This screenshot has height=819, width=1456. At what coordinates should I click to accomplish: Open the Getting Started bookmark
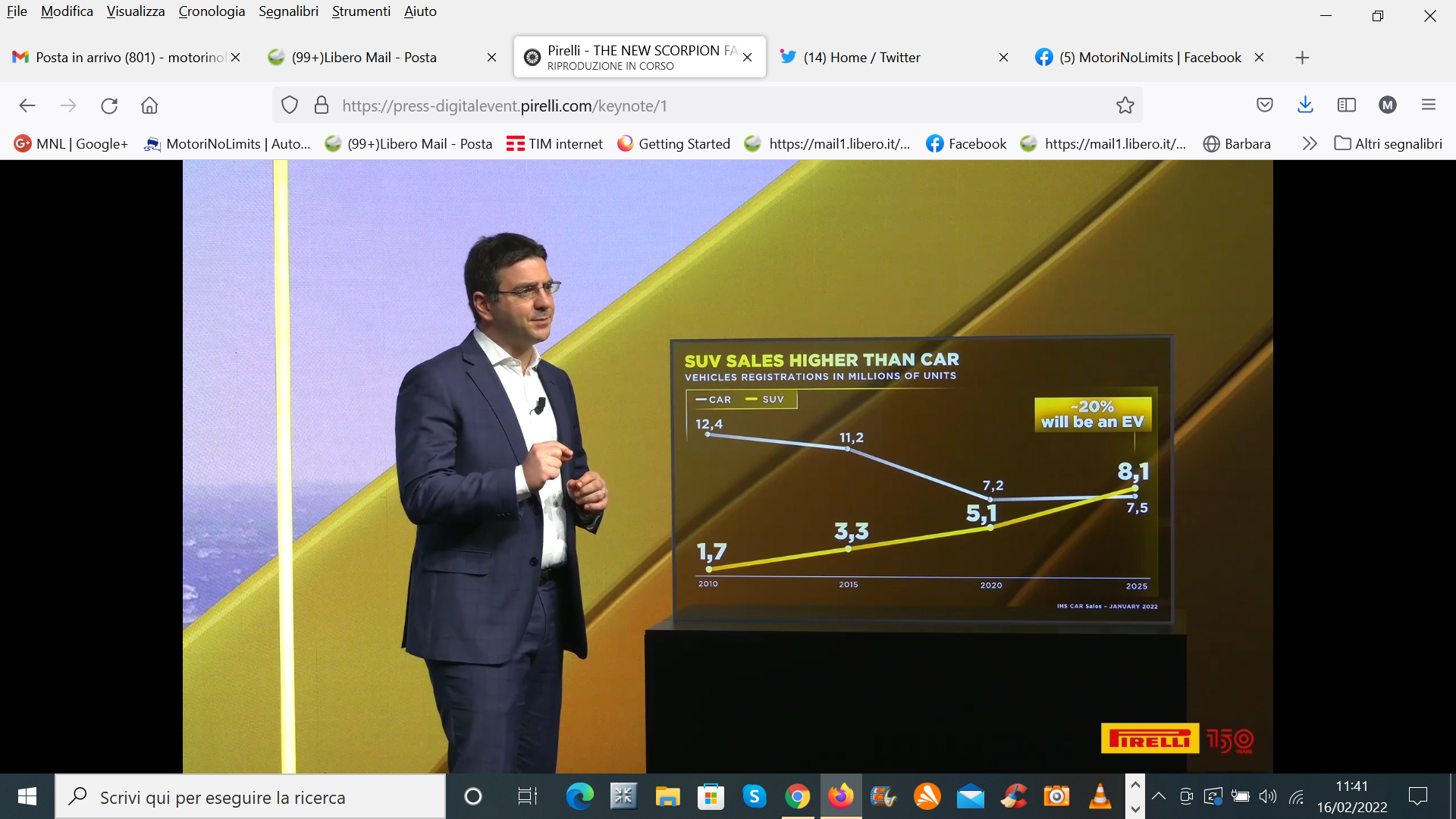tap(673, 143)
